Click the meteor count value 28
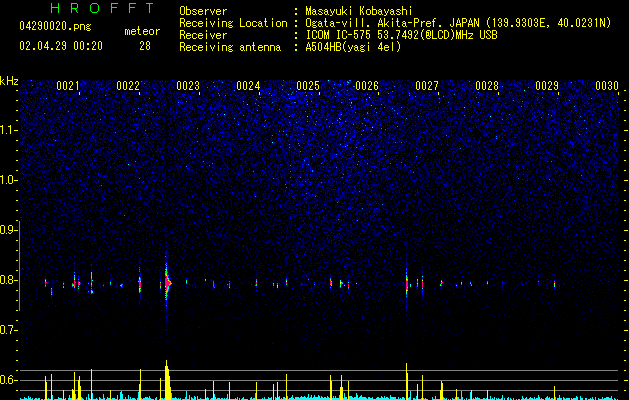The width and height of the screenshot is (629, 400). [145, 46]
